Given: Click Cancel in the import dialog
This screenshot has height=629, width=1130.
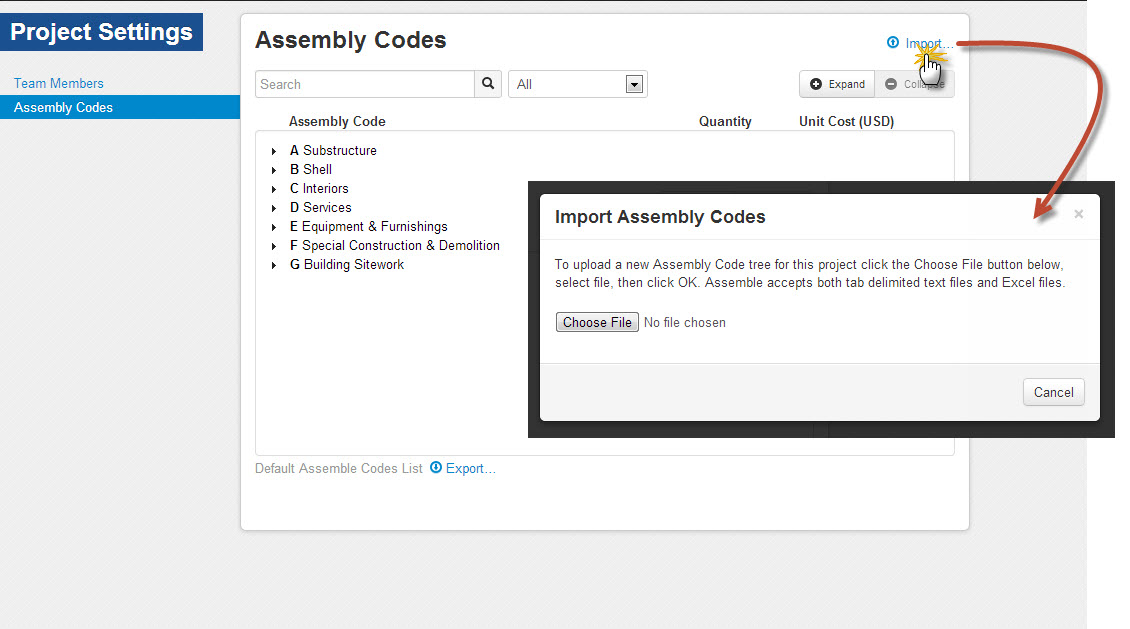Looking at the screenshot, I should tap(1053, 392).
